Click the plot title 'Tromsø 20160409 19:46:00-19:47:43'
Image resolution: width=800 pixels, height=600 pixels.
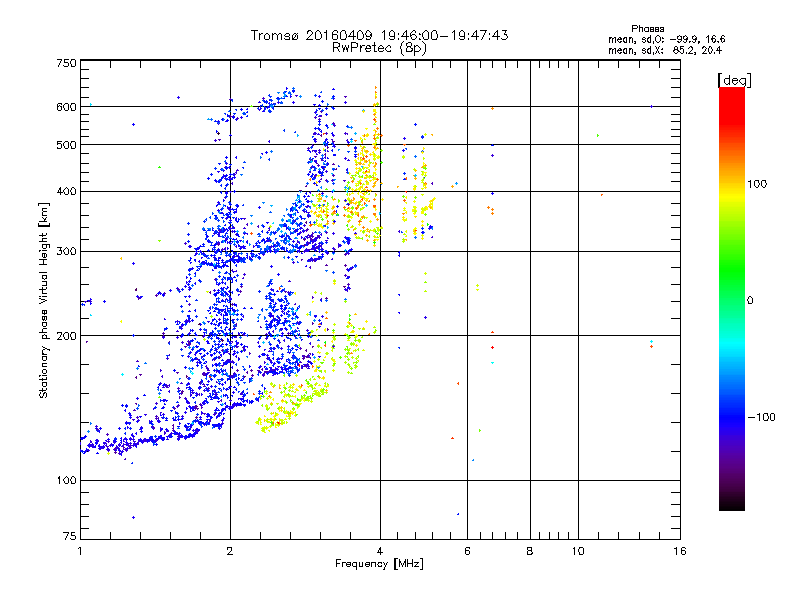(x=379, y=35)
